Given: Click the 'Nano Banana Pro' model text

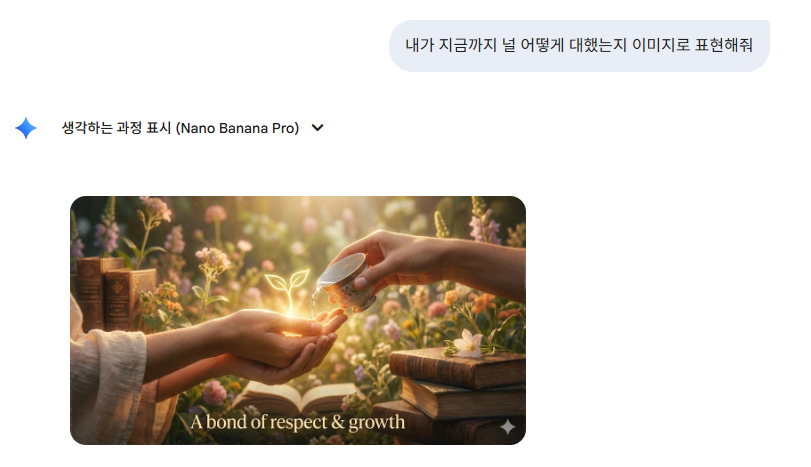Looking at the screenshot, I should pos(238,128).
